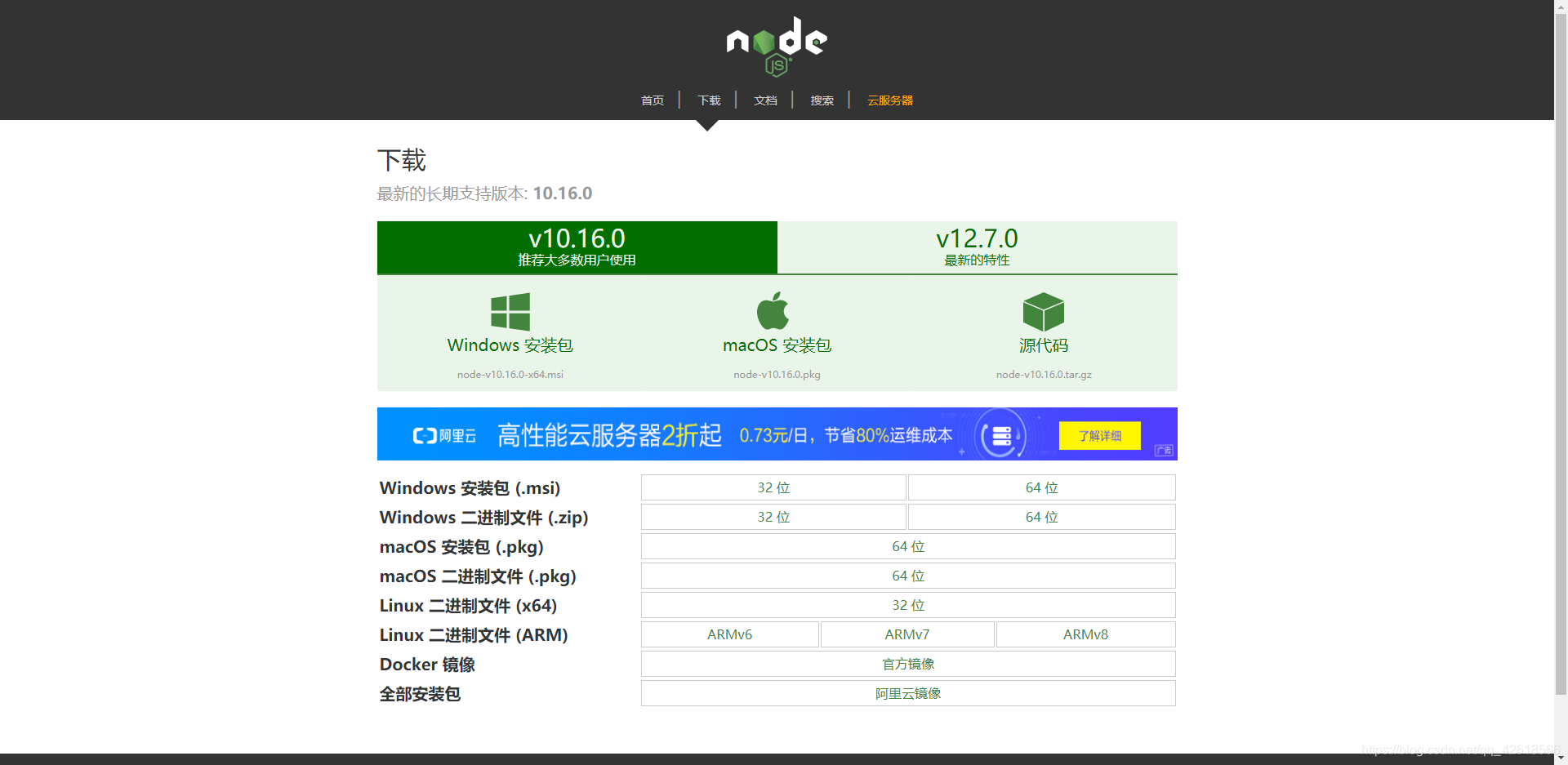Viewport: 1568px width, 765px height.
Task: Click the 下载 page heading
Action: 402,160
